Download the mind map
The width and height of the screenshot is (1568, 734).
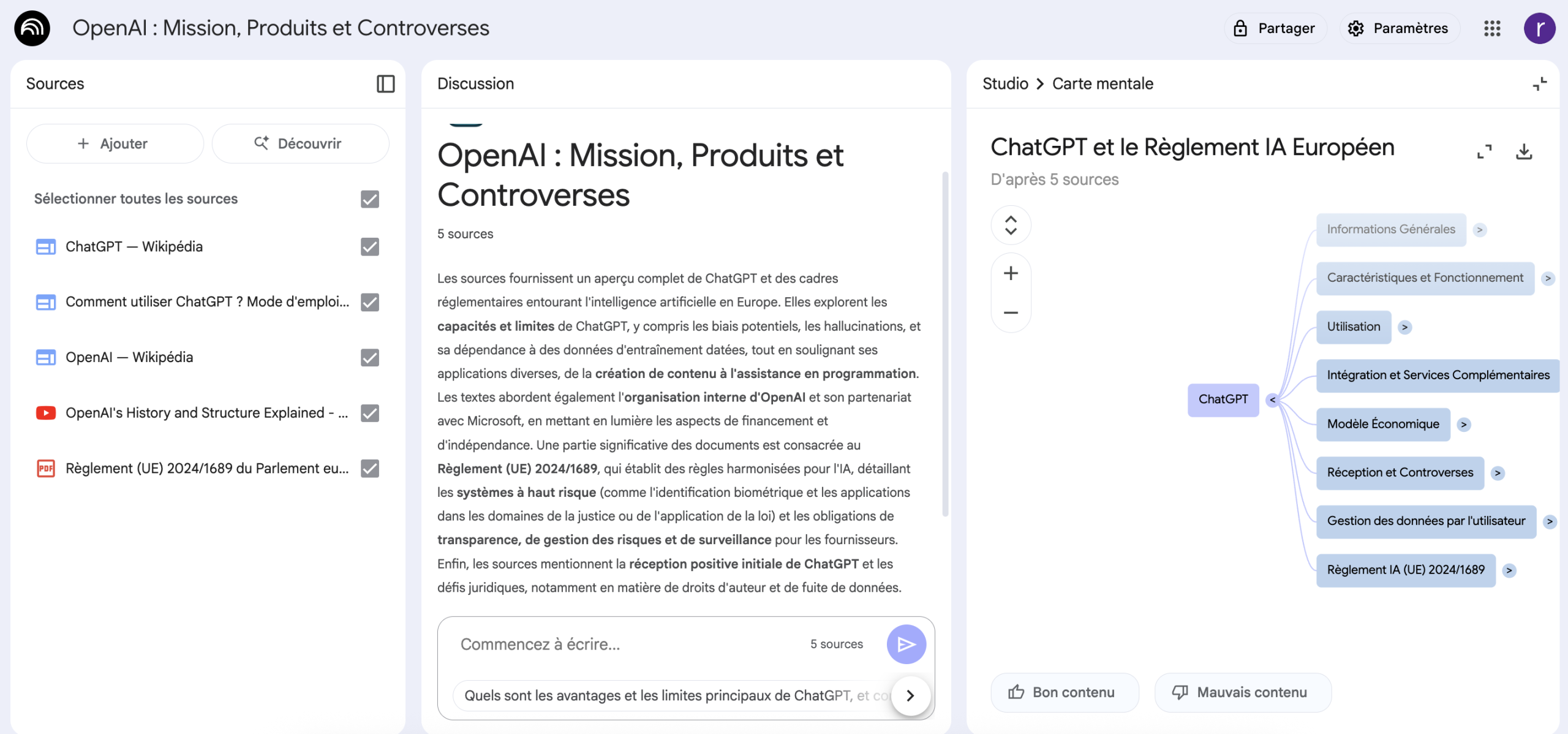point(1524,151)
